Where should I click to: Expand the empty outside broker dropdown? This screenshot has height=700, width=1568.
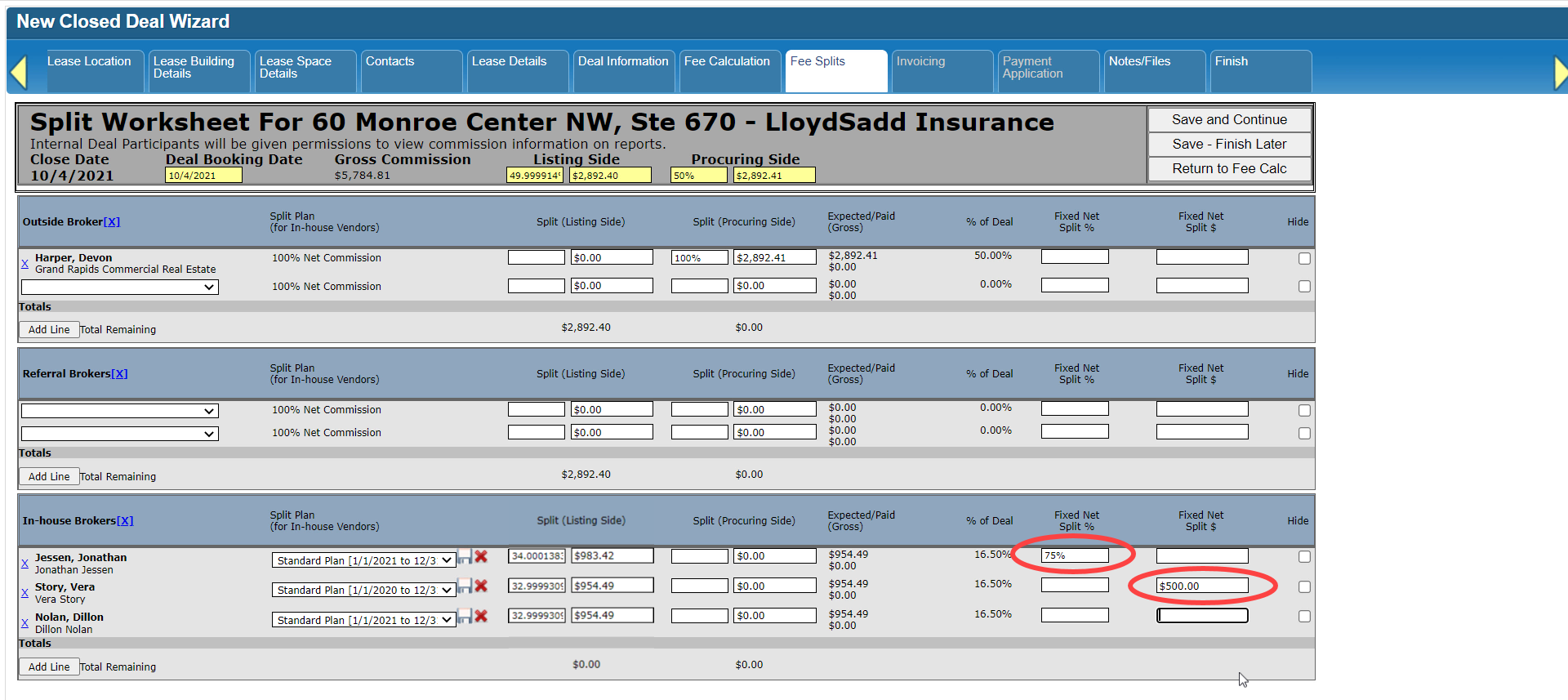tap(119, 287)
